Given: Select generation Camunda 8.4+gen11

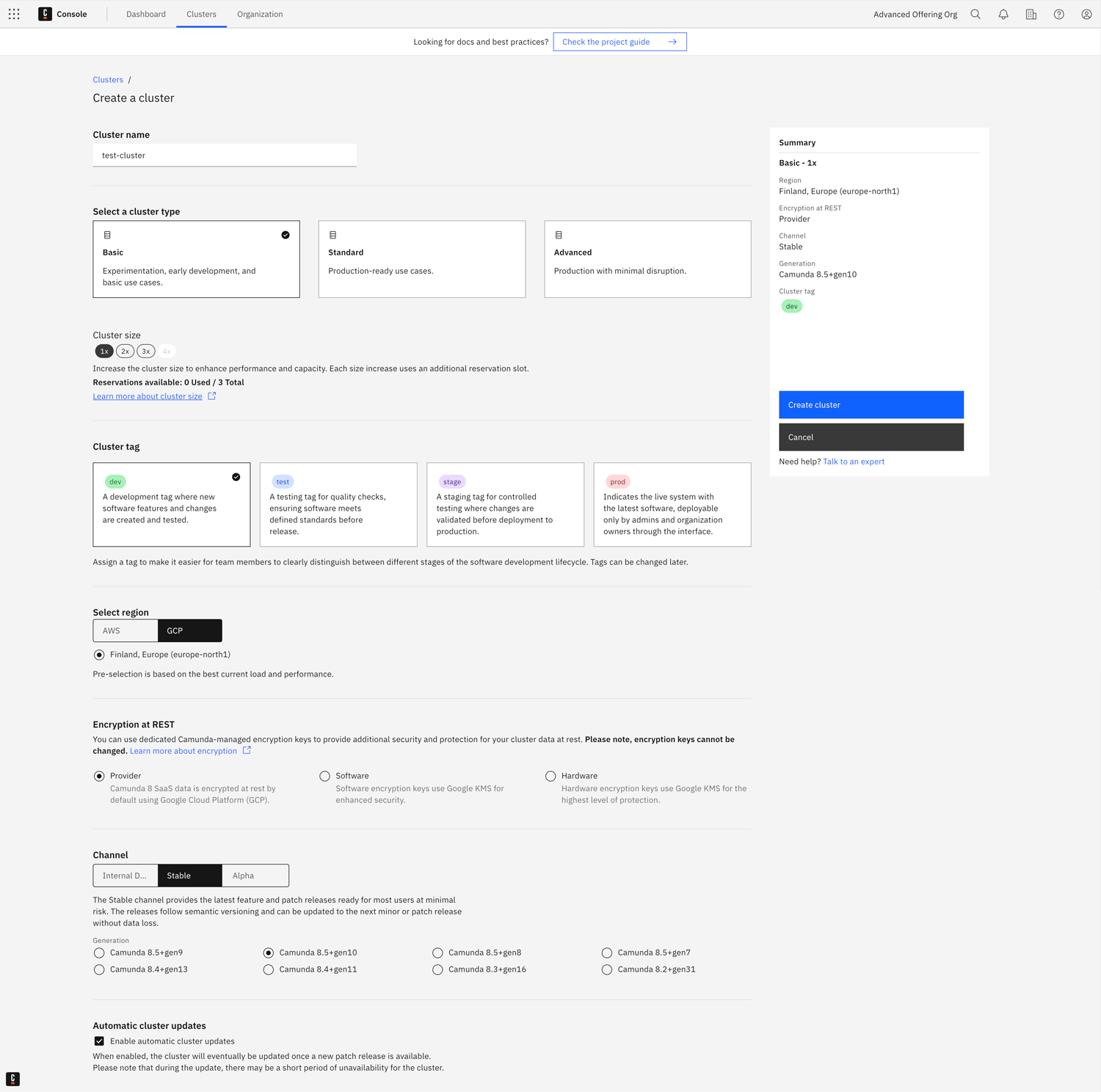Looking at the screenshot, I should pyautogui.click(x=269, y=969).
